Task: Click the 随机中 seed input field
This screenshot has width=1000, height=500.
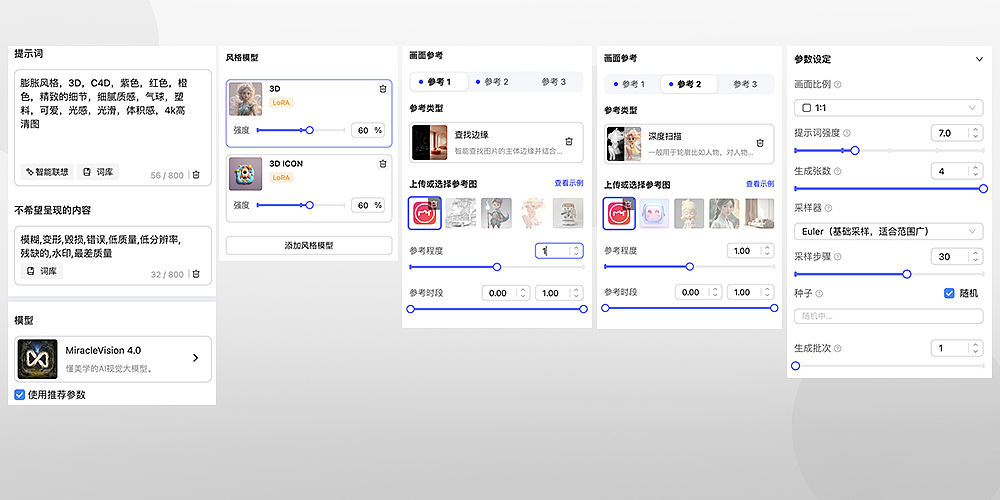Action: pyautogui.click(x=888, y=316)
